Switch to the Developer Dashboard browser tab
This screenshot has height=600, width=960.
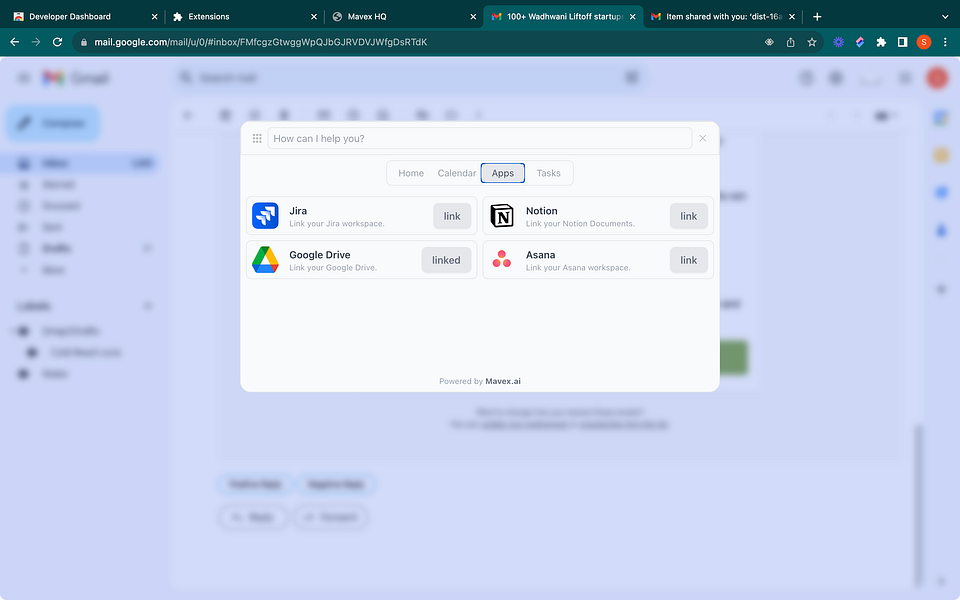[84, 17]
